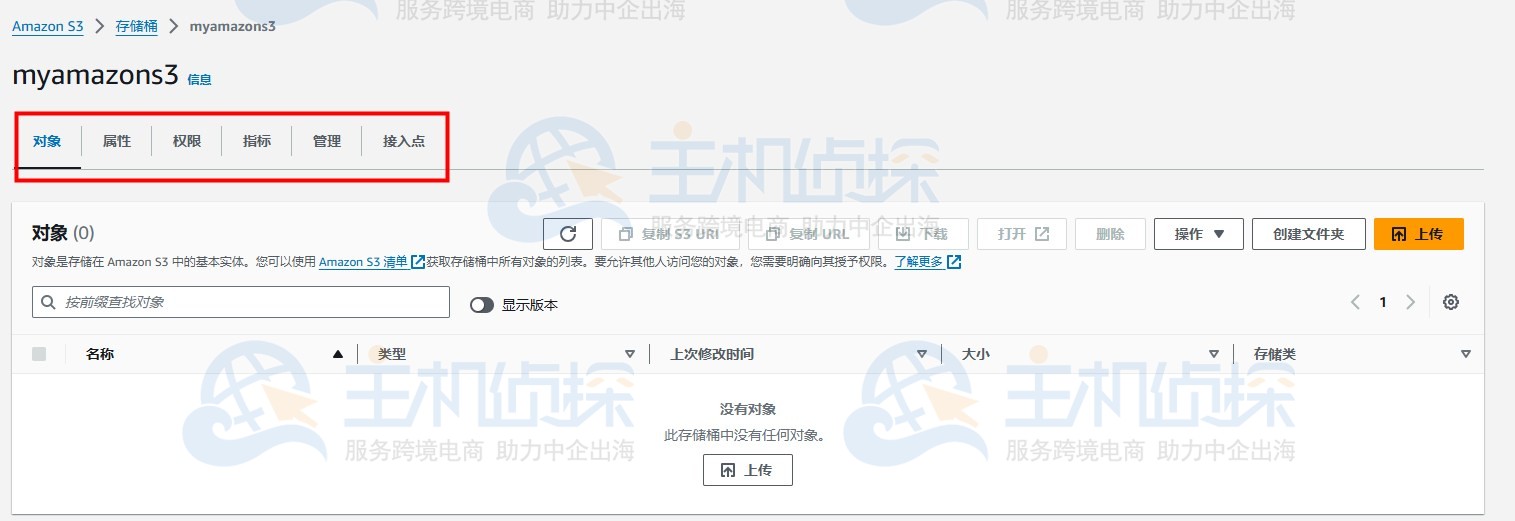Click the 上次修改时间 column header
The height and width of the screenshot is (521, 1515).
coord(712,354)
